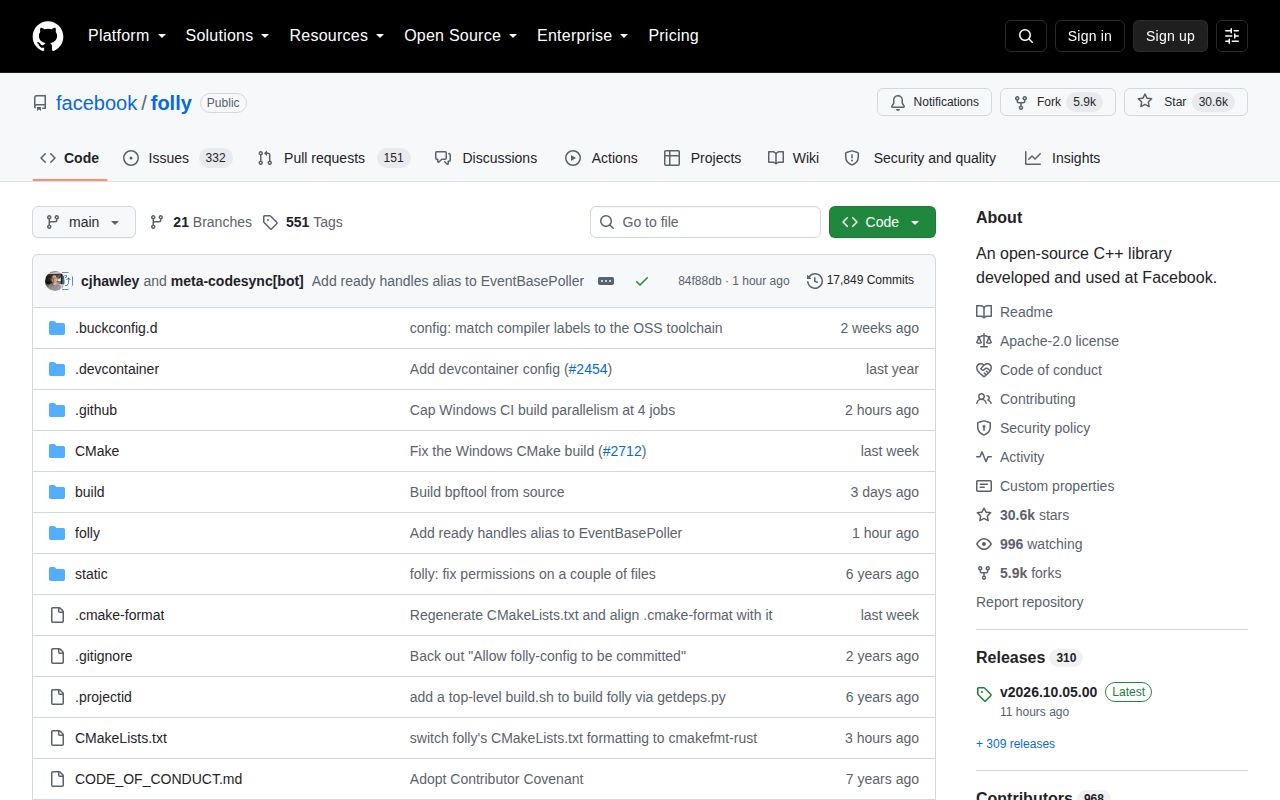The width and height of the screenshot is (1280, 800).
Task: Click the + 309 releases link
Action: 1015,744
